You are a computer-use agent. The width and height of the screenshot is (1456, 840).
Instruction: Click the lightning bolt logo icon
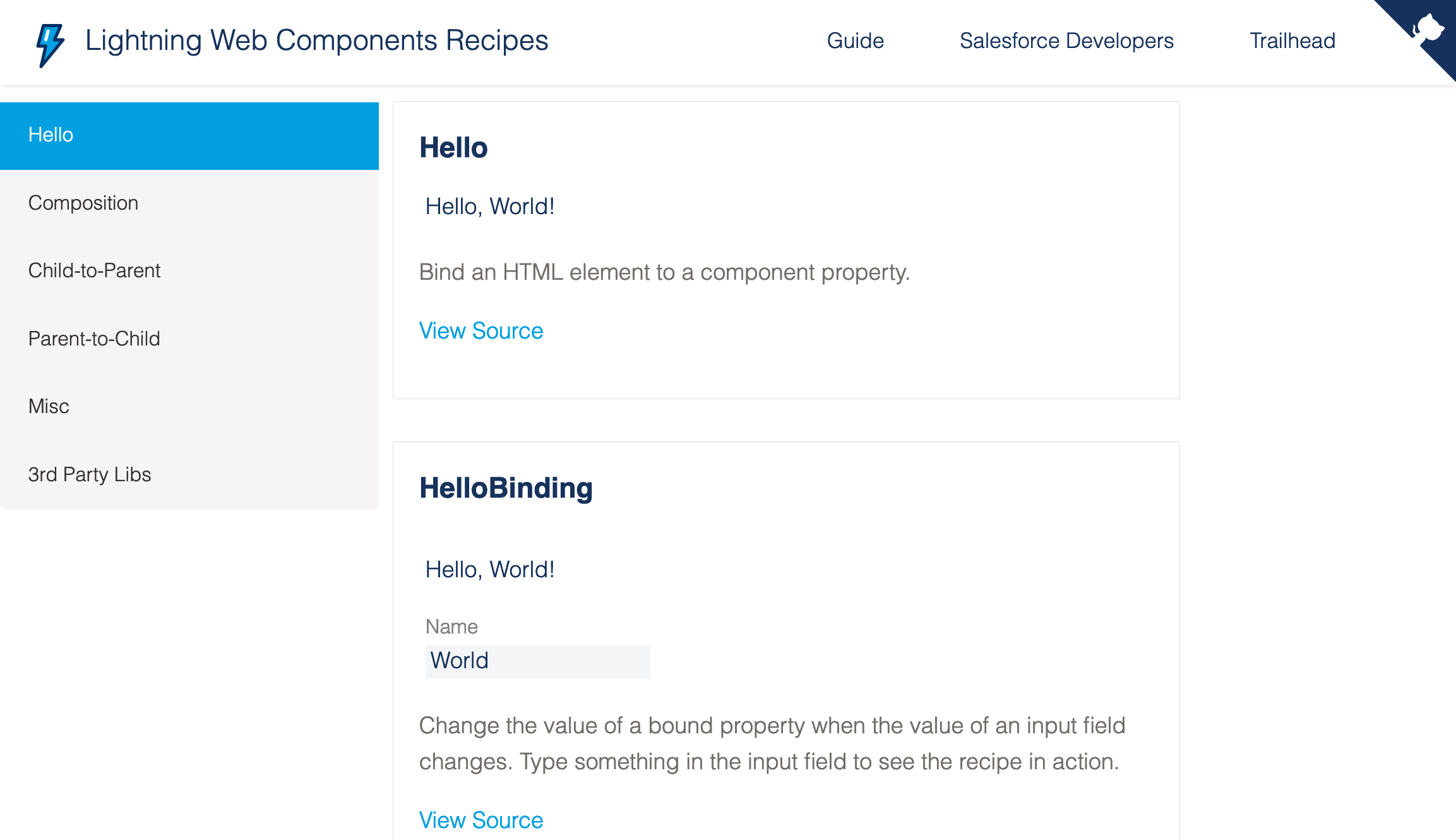click(49, 40)
